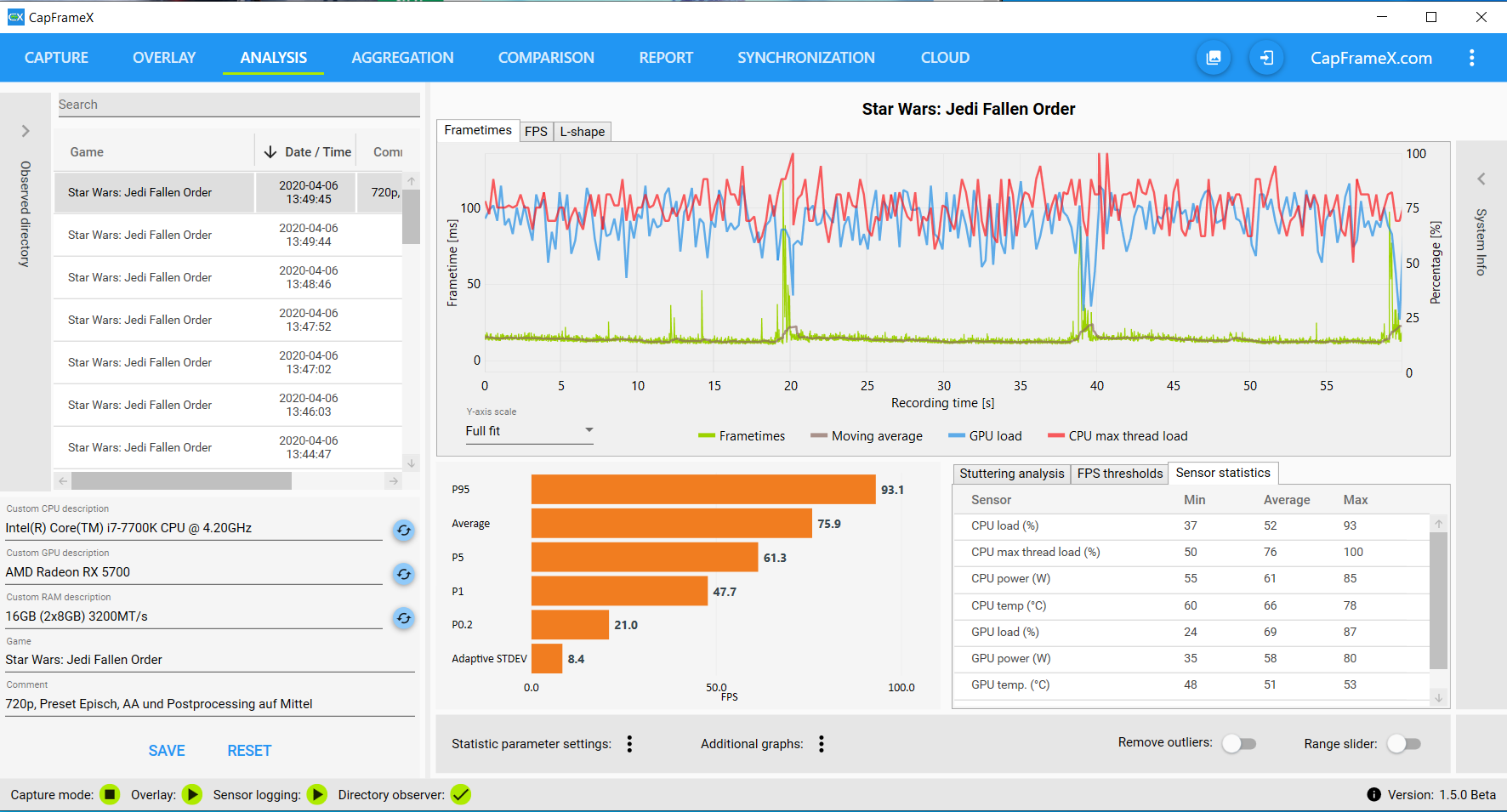Refresh the custom RAM description
Screen dimensions: 1507x812
pyautogui.click(x=404, y=618)
